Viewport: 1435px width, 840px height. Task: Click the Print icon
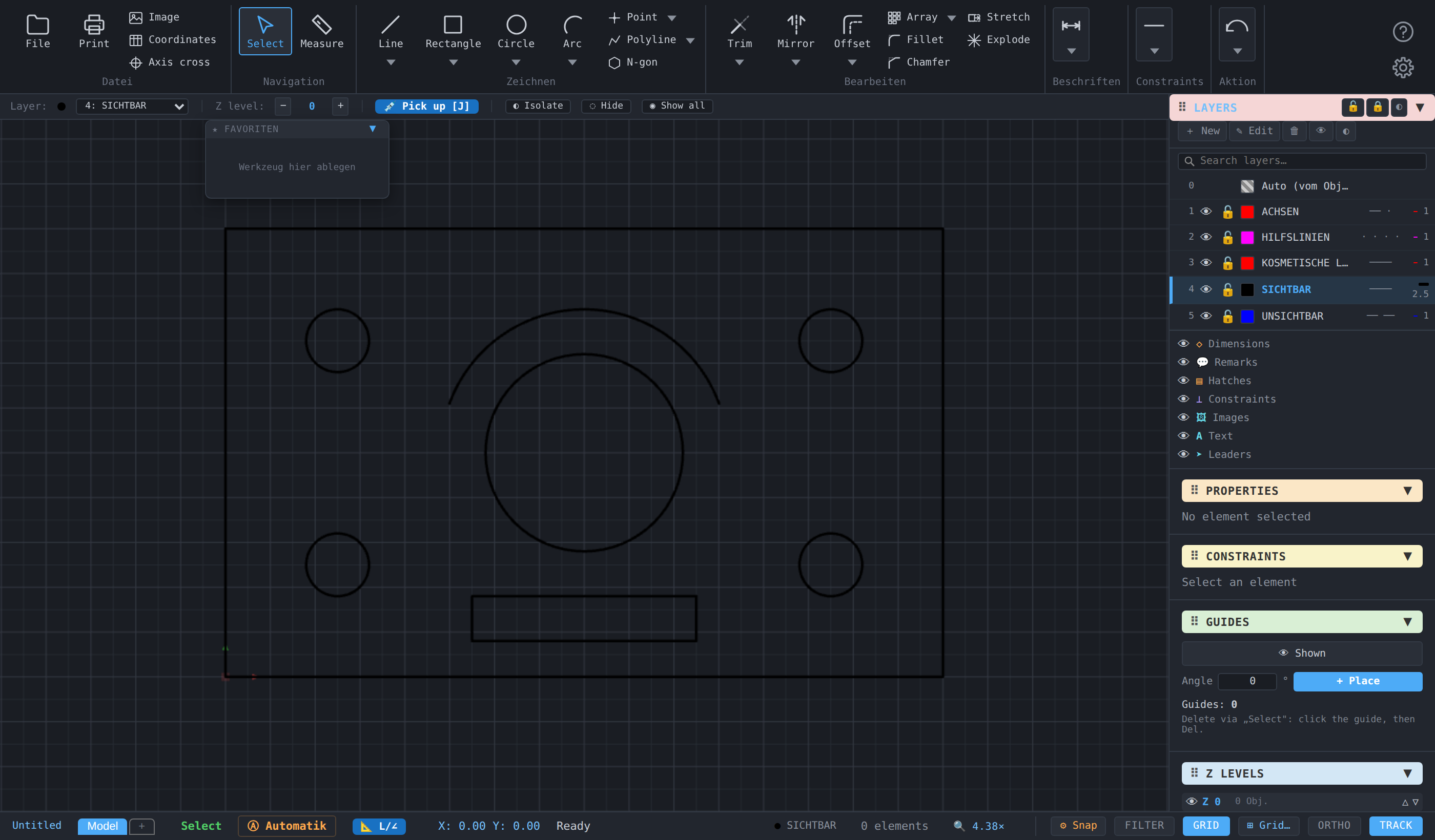pos(94,25)
